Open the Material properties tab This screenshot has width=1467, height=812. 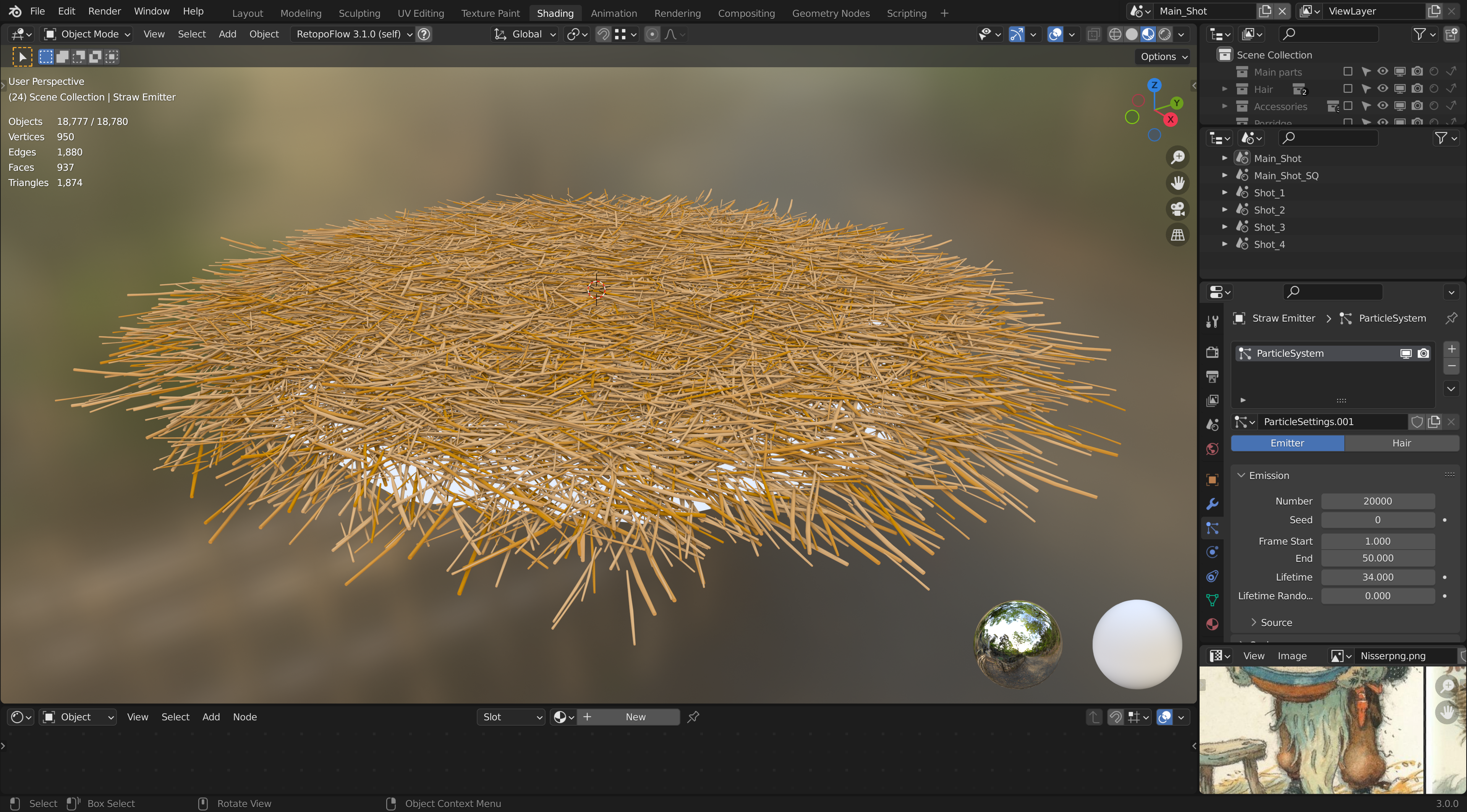pos(1212,624)
